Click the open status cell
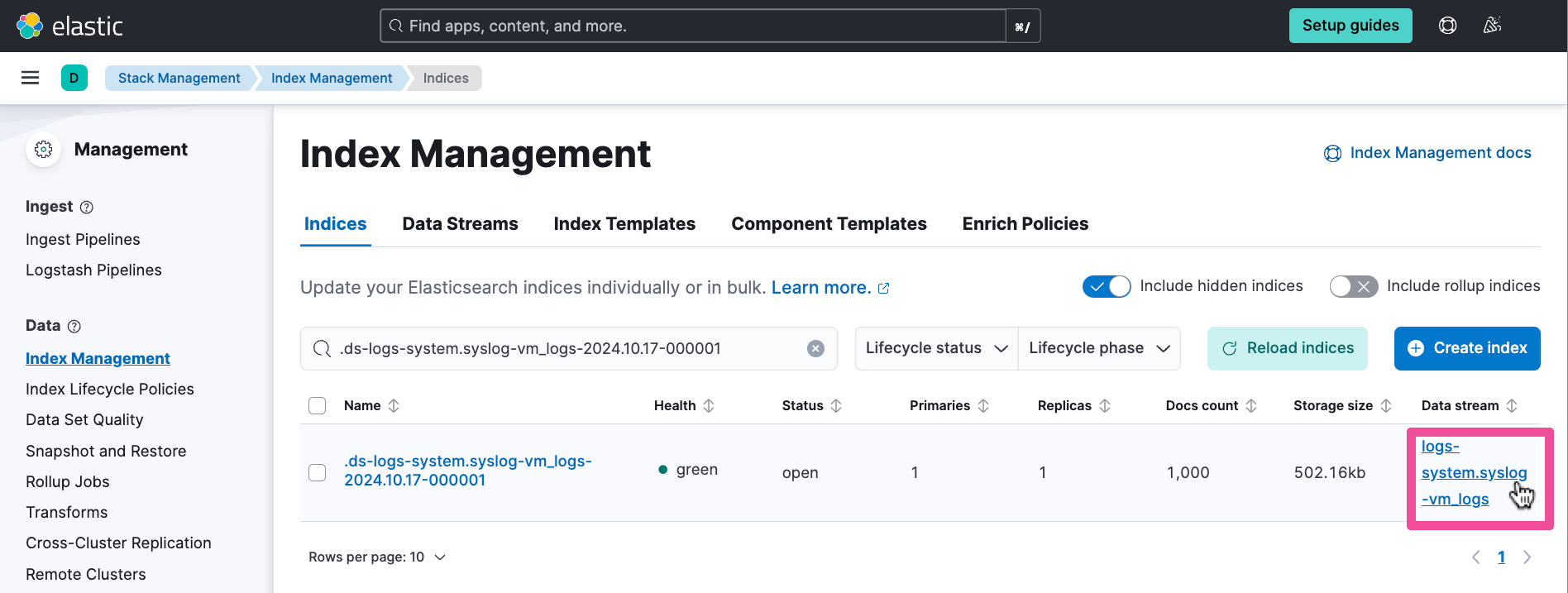The width and height of the screenshot is (1568, 593). pos(801,473)
